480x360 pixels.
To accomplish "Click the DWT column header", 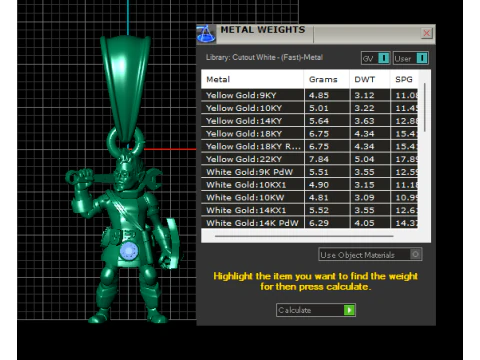I will [370, 79].
